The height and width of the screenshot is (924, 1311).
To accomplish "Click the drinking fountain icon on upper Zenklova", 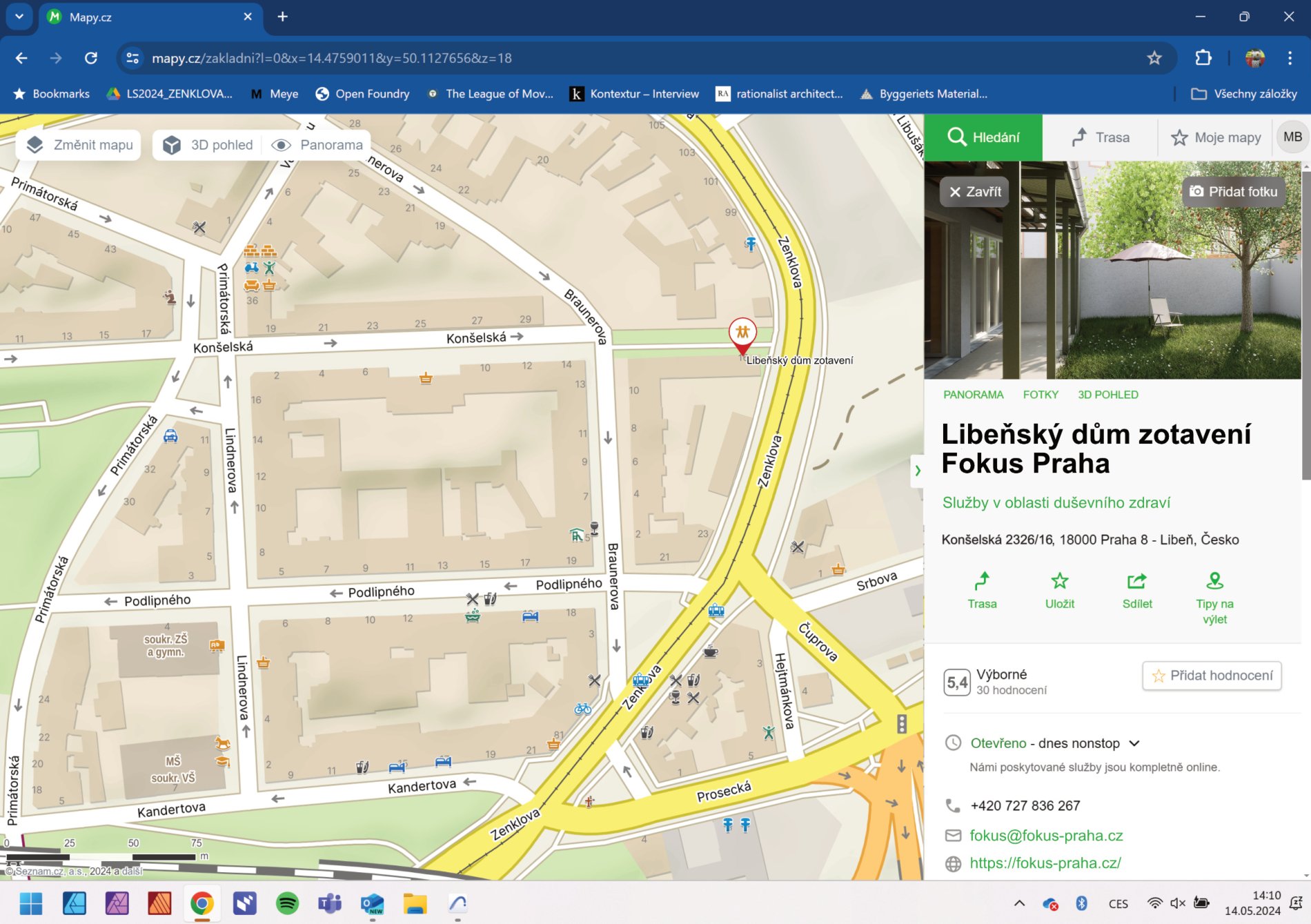I will click(751, 243).
